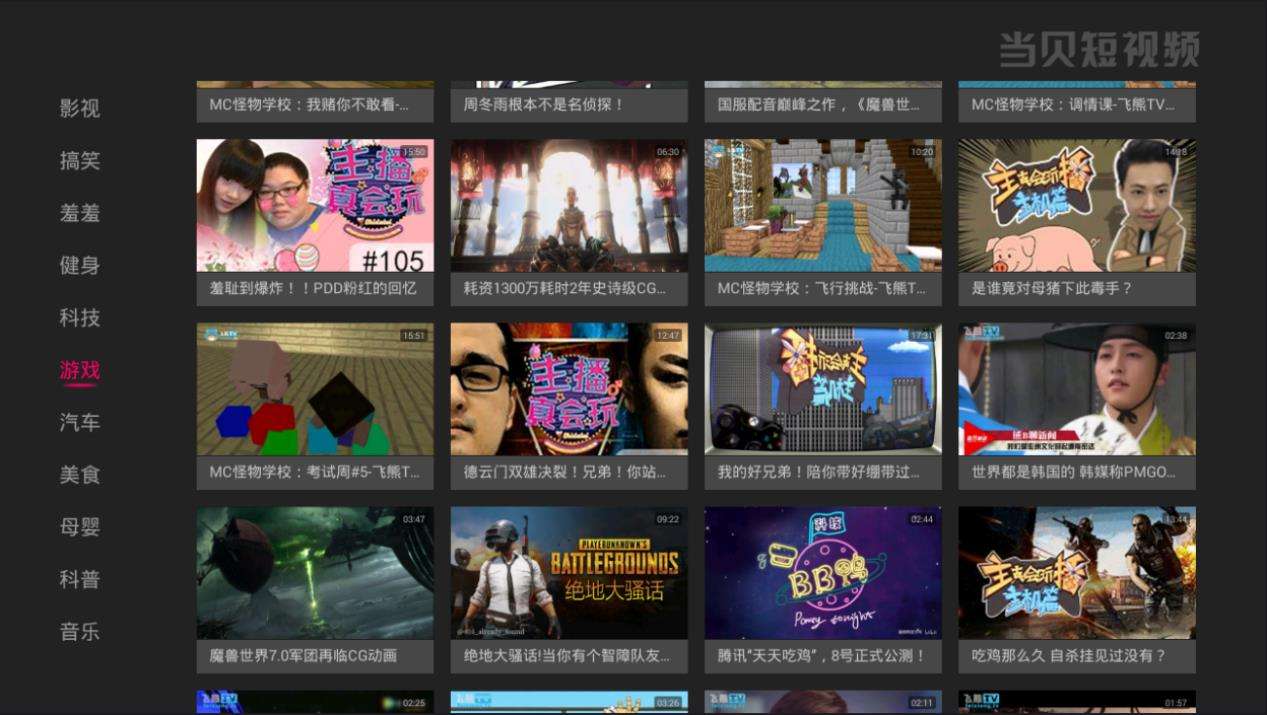Go to the 科技 category
This screenshot has height=715, width=1267.
pos(80,318)
